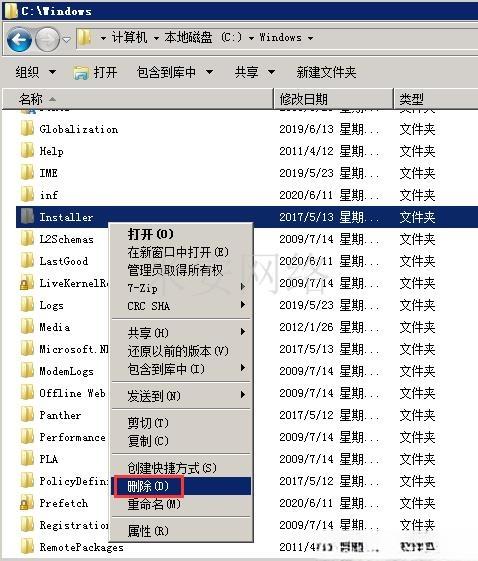The height and width of the screenshot is (561, 478).
Task: Open the recent pages dropdown arrow
Action: (x=67, y=39)
